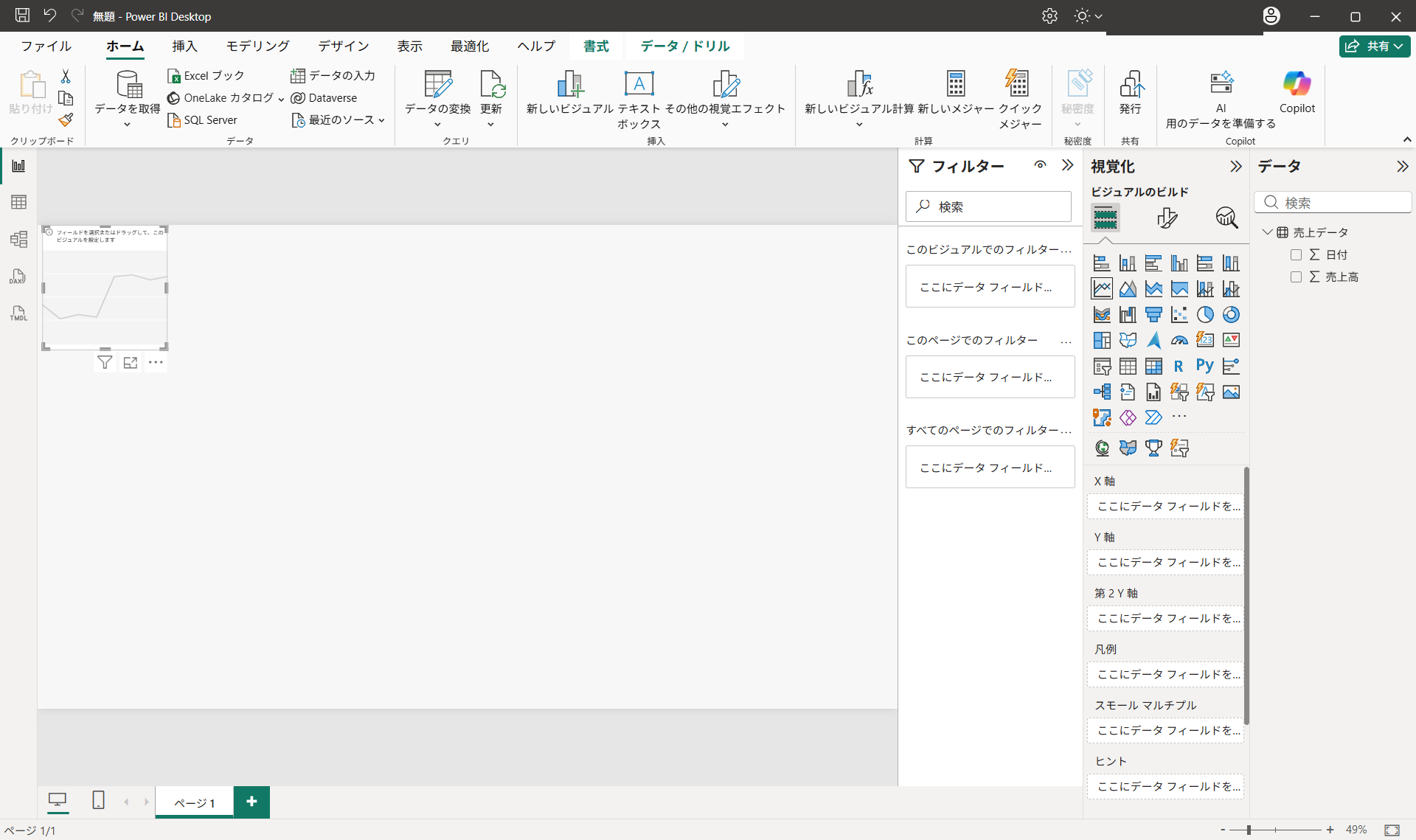Adjust the zoom slider handle
Viewport: 1416px width, 840px height.
click(x=1249, y=830)
